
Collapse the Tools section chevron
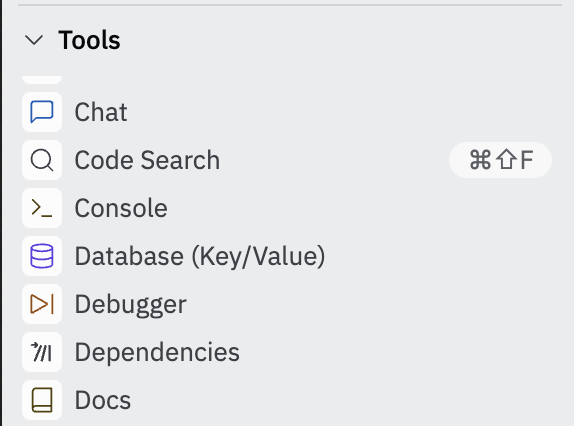click(34, 40)
